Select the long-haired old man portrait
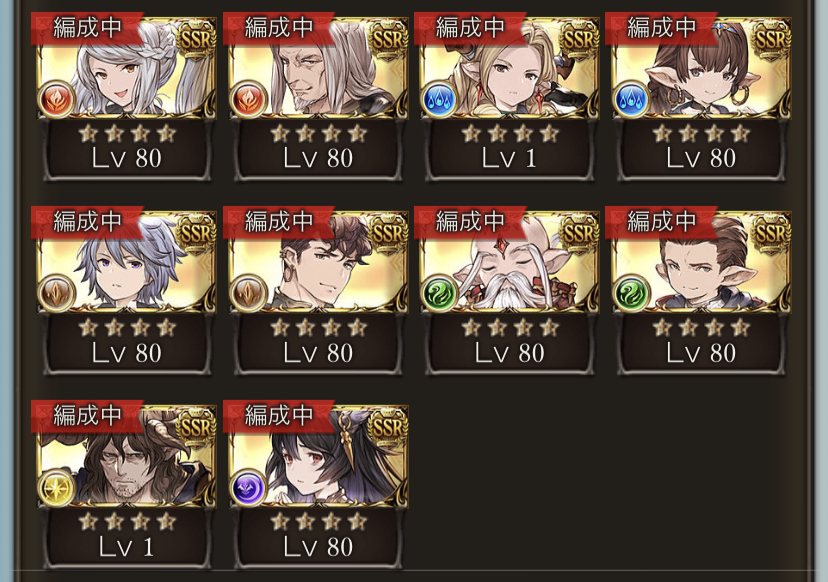The height and width of the screenshot is (582, 828). point(318,68)
